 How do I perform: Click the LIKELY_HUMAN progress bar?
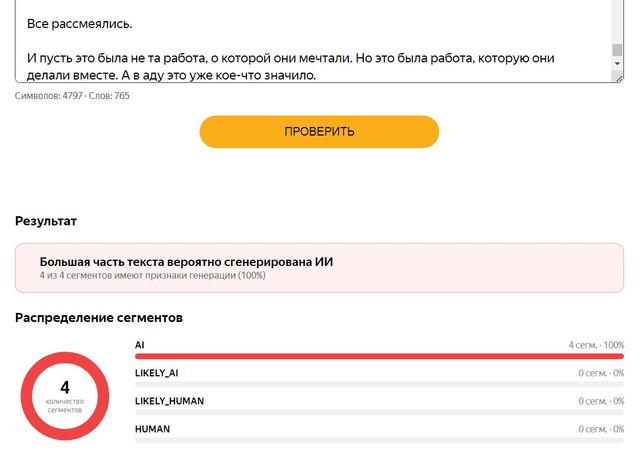pos(379,412)
